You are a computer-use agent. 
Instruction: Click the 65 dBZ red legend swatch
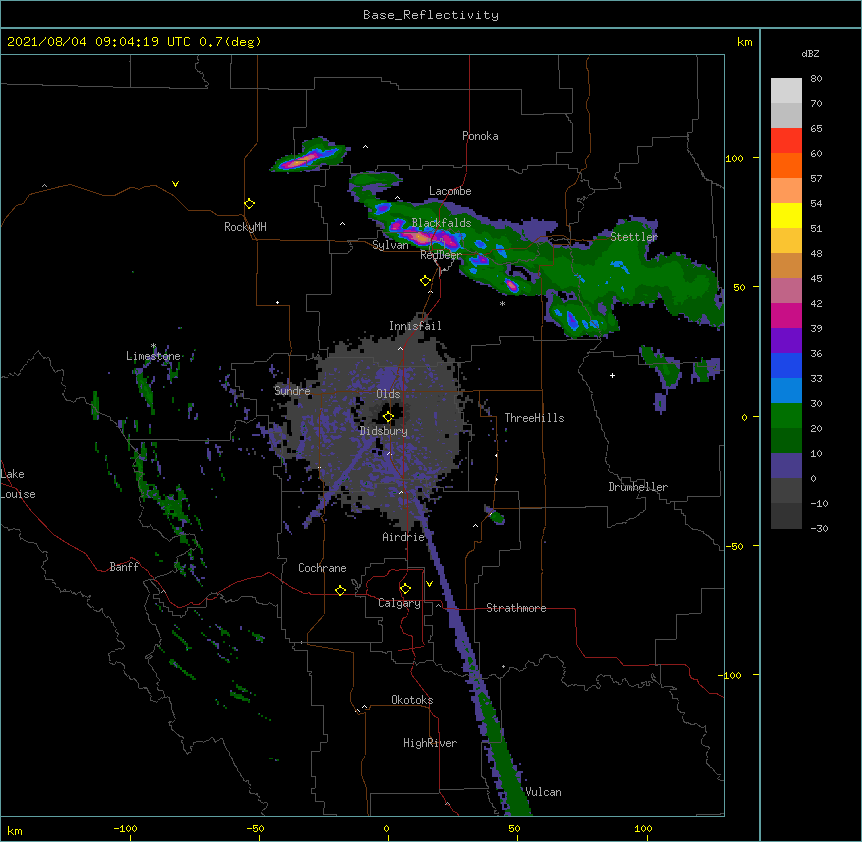click(786, 140)
